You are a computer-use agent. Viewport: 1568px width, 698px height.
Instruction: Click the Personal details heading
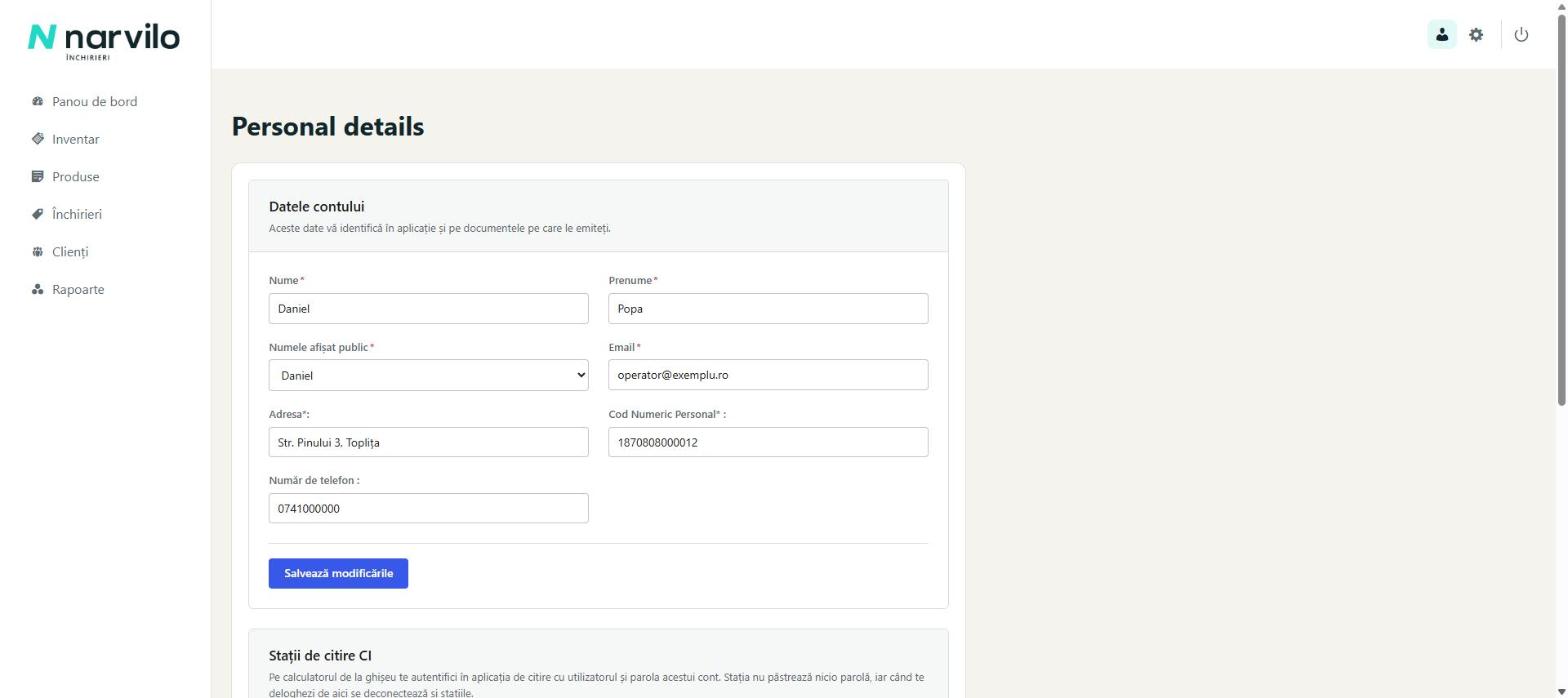[x=328, y=127]
